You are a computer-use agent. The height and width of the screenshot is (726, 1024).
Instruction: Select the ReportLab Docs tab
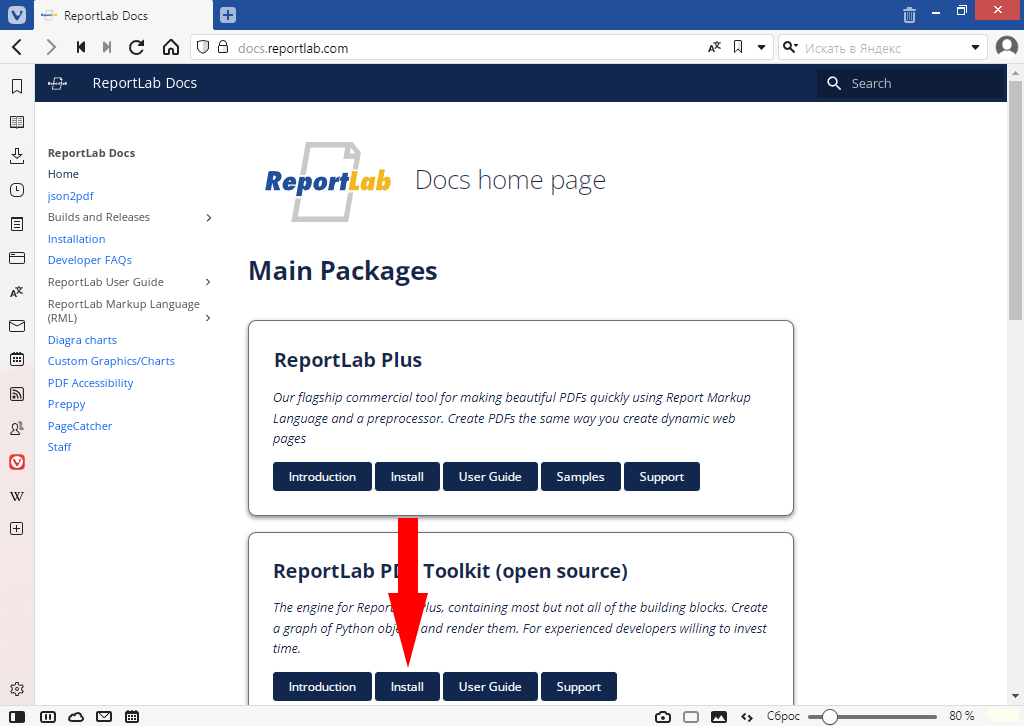click(120, 15)
